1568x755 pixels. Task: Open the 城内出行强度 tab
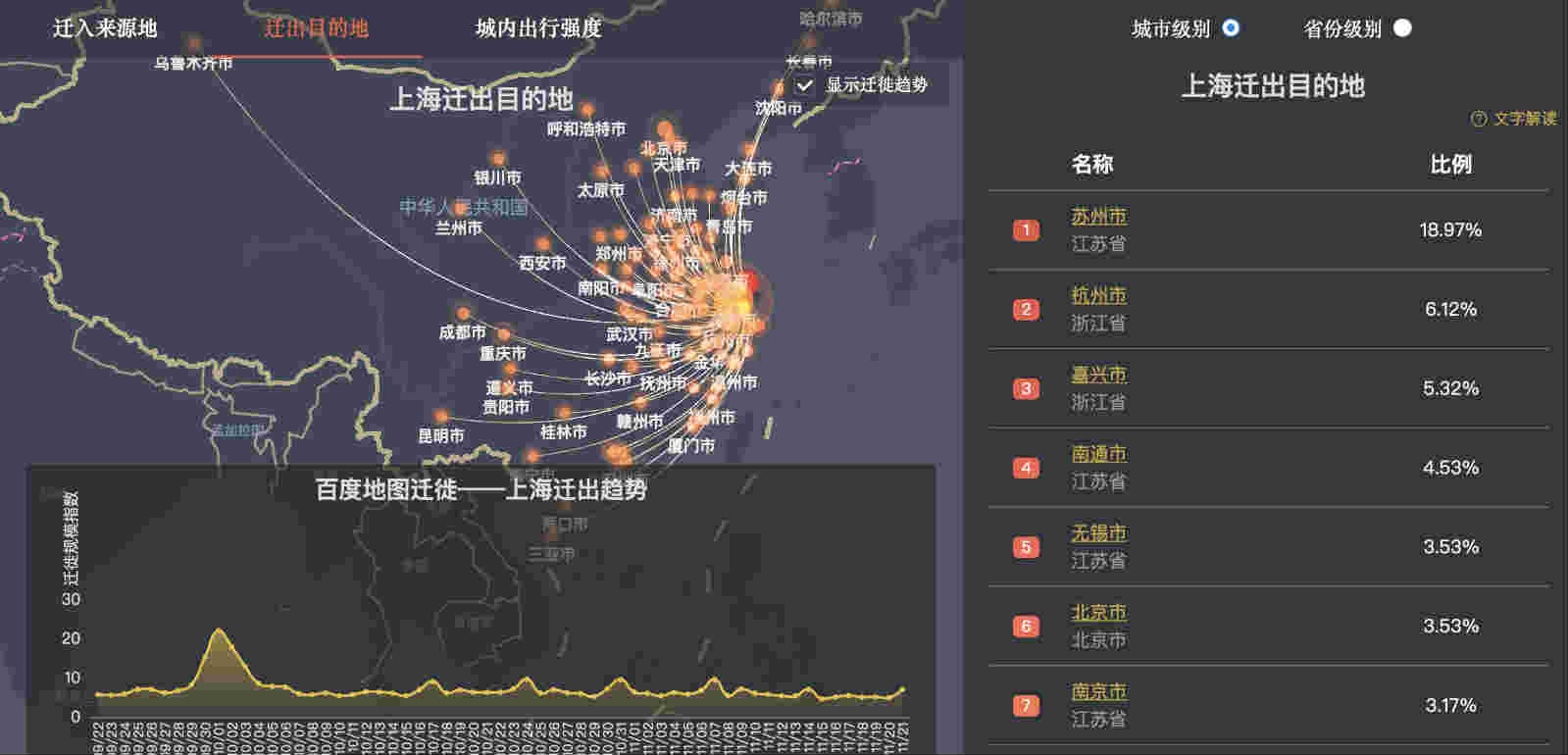538,27
